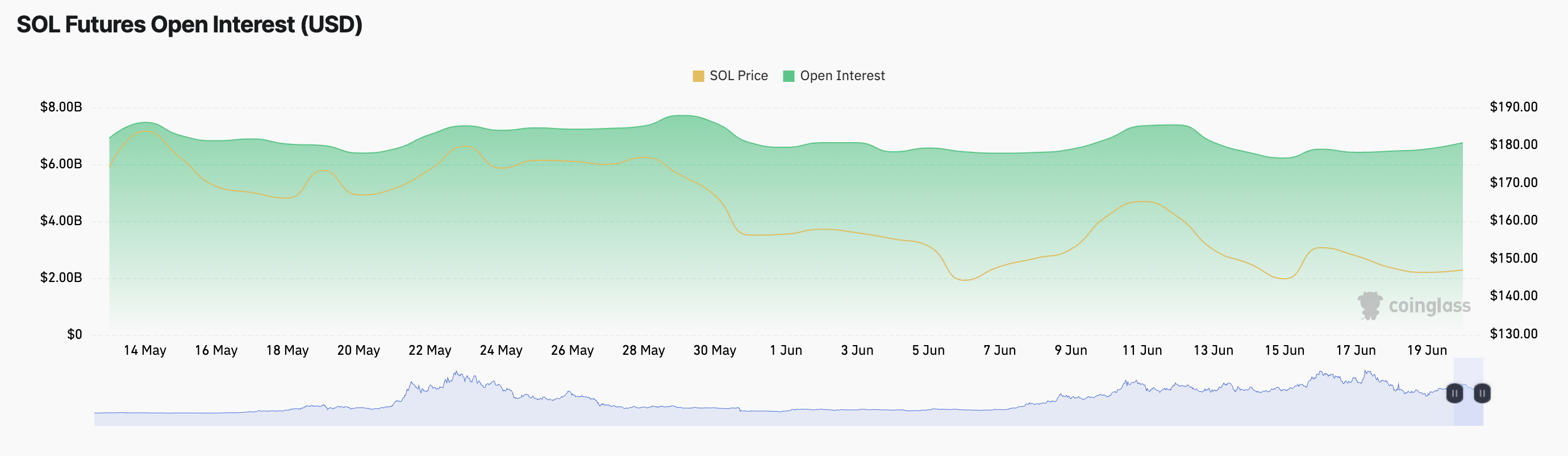1568x456 pixels.
Task: Toggle the Open Interest series label
Action: click(x=842, y=76)
